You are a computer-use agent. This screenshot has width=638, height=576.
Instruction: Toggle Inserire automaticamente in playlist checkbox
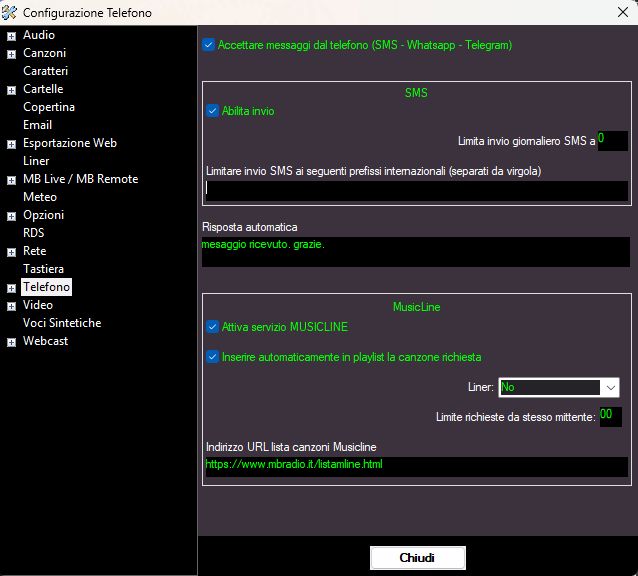[x=212, y=356]
